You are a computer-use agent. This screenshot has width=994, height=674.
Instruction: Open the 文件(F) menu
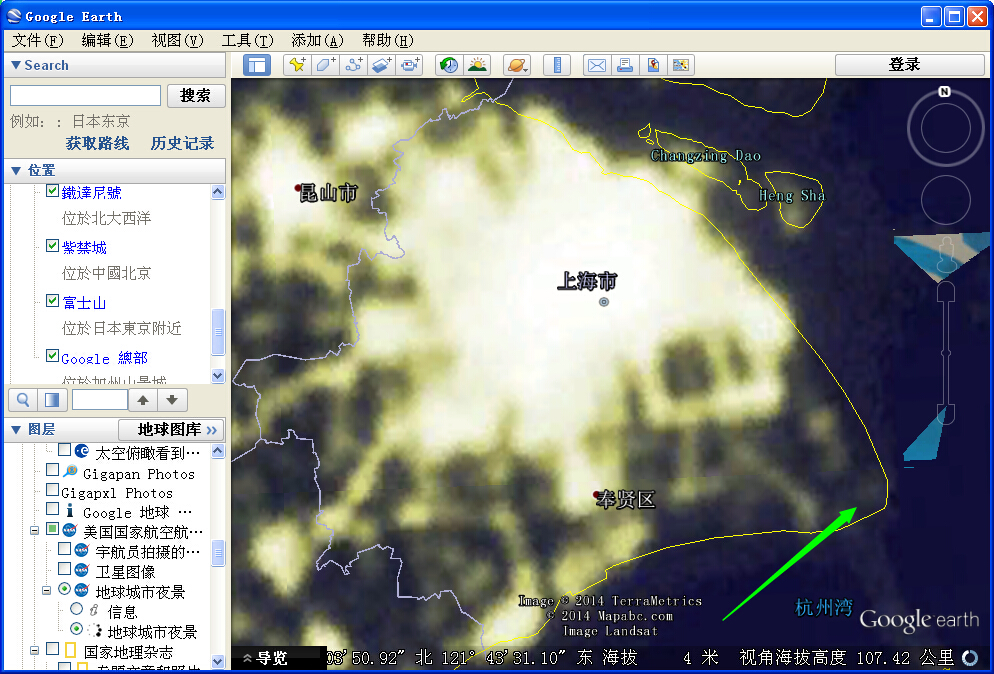[x=37, y=41]
